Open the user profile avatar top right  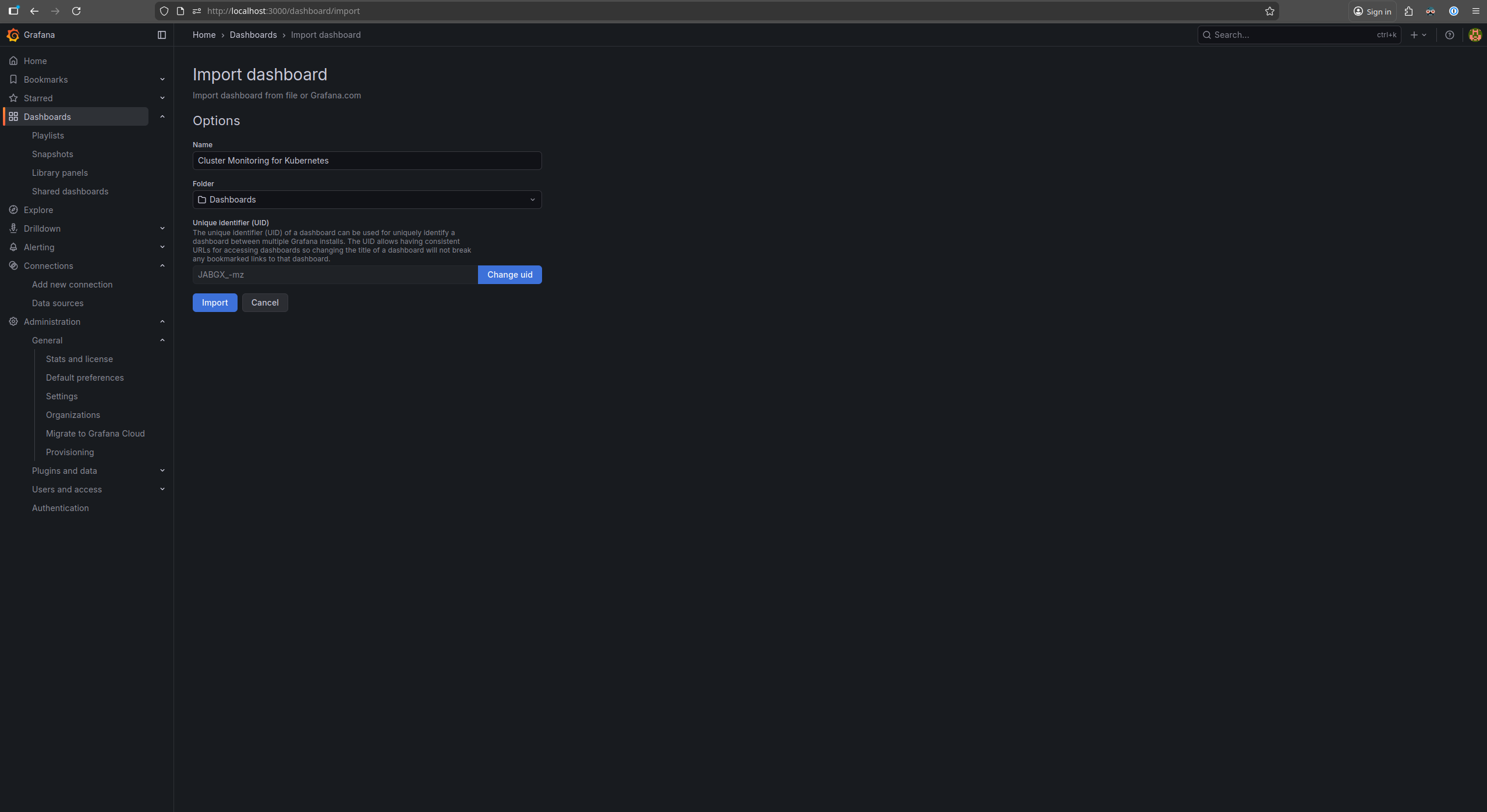pyautogui.click(x=1475, y=34)
